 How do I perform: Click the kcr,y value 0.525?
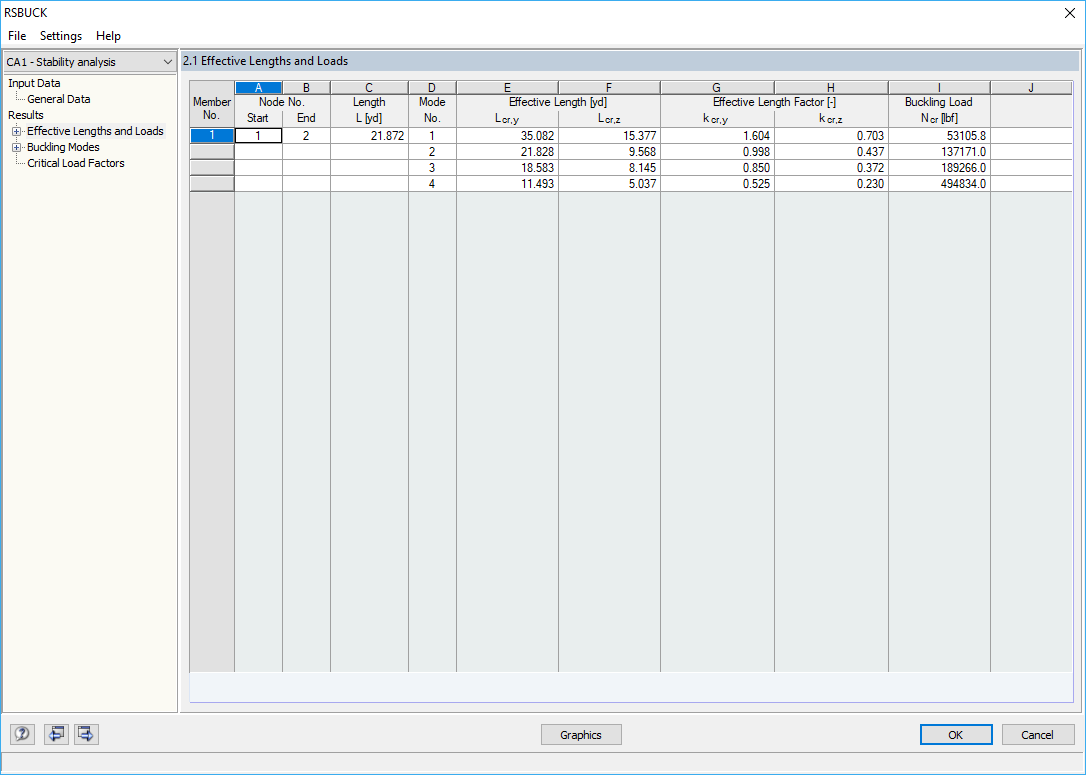tap(717, 184)
